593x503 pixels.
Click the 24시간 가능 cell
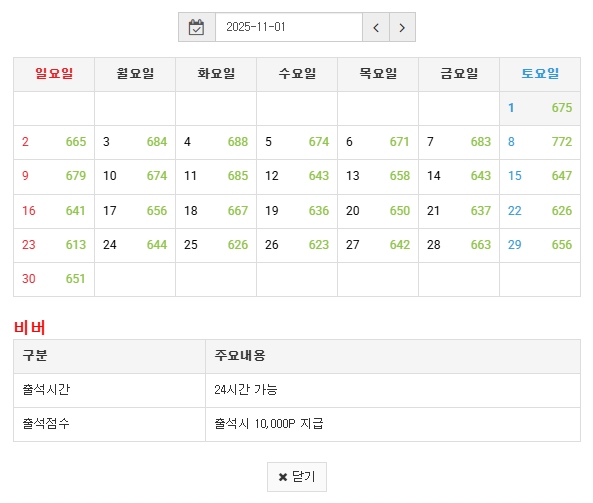(x=393, y=390)
